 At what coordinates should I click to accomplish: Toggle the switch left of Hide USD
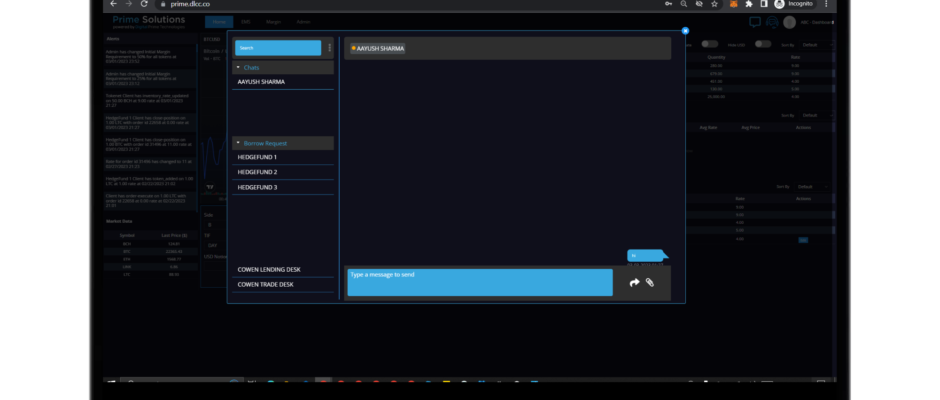click(710, 44)
